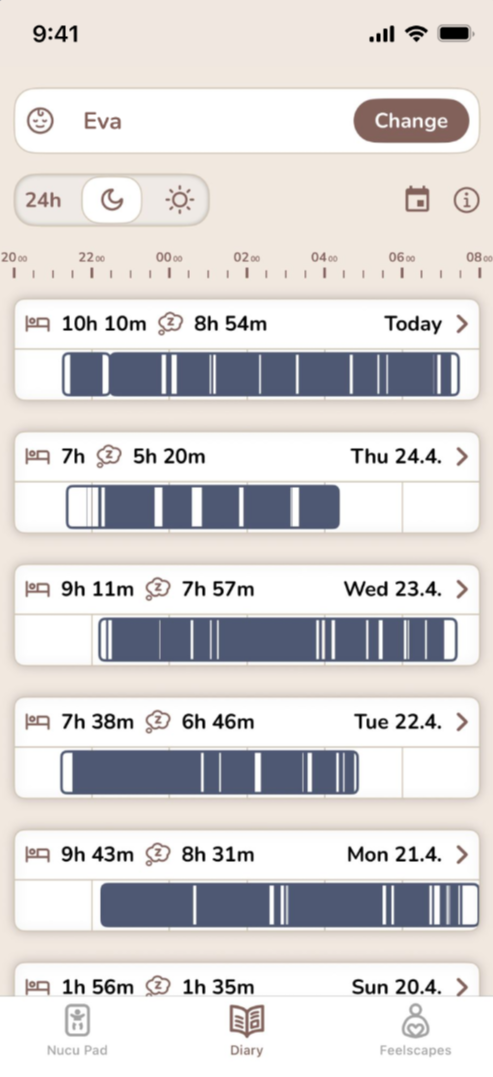This screenshot has width=493, height=1077.
Task: Tap the baby face icon beside Eva
Action: pyautogui.click(x=41, y=121)
